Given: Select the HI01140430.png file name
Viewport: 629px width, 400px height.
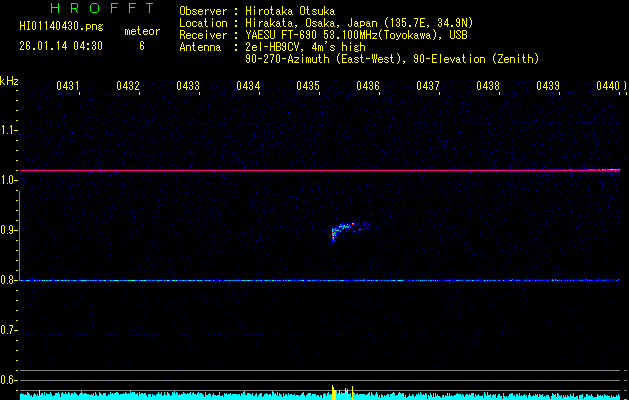Looking at the screenshot, I should click(x=60, y=27).
